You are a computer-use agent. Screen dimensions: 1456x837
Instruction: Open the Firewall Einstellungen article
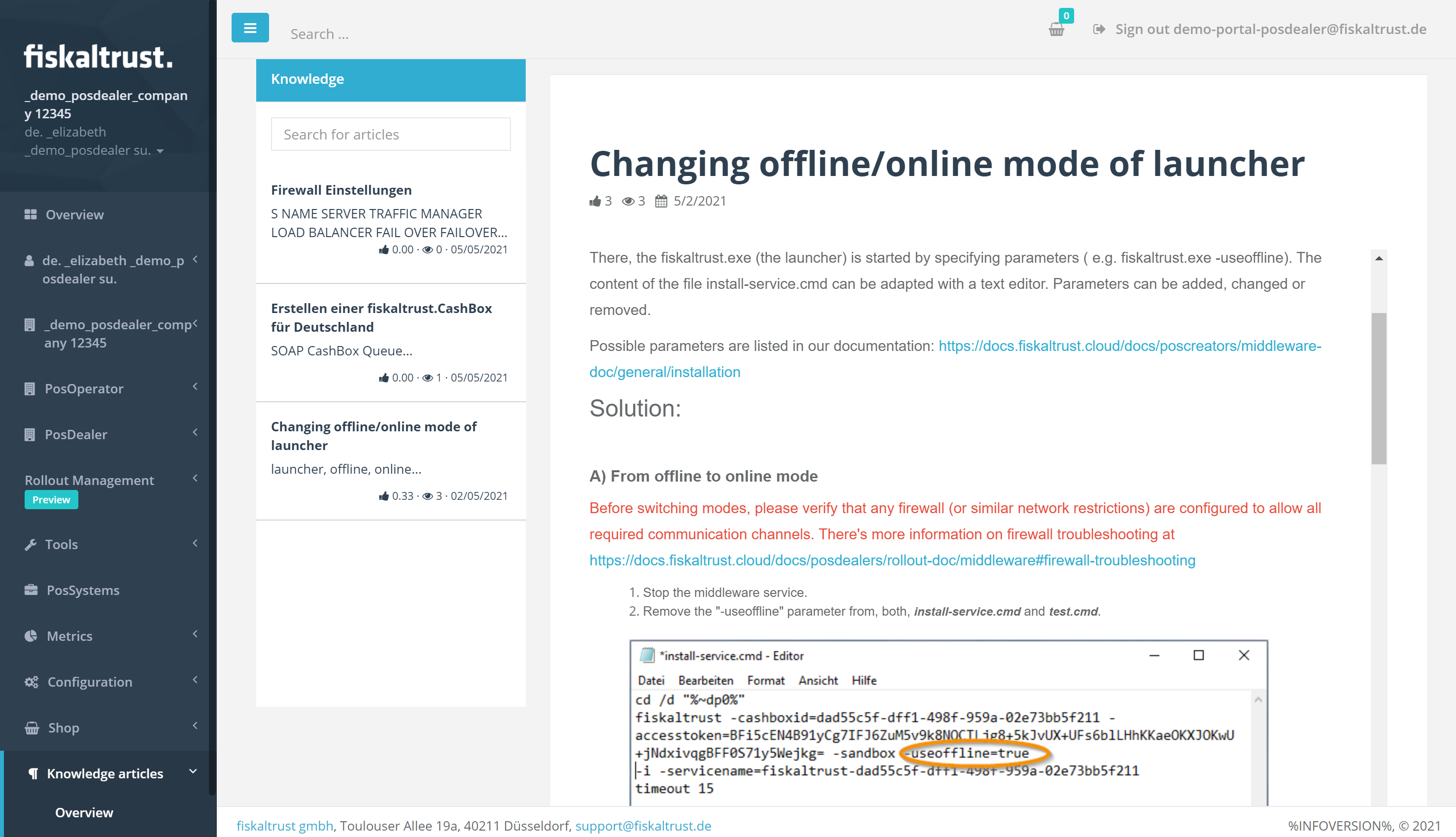[x=341, y=190]
